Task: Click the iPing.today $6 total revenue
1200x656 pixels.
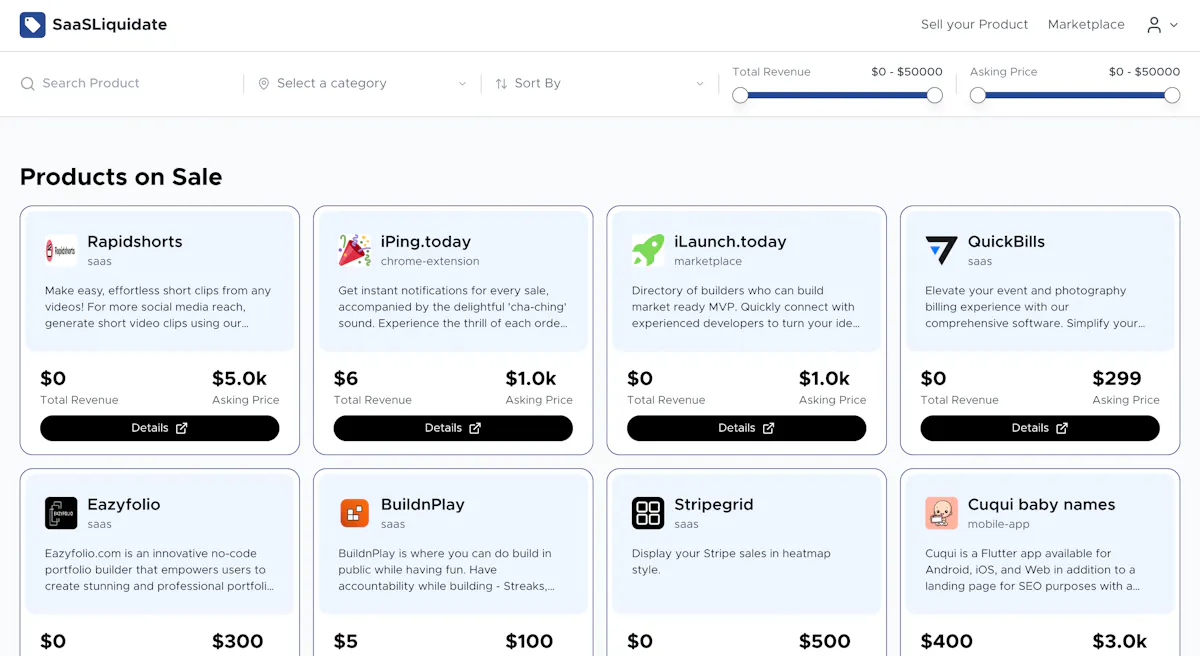Action: pyautogui.click(x=346, y=379)
